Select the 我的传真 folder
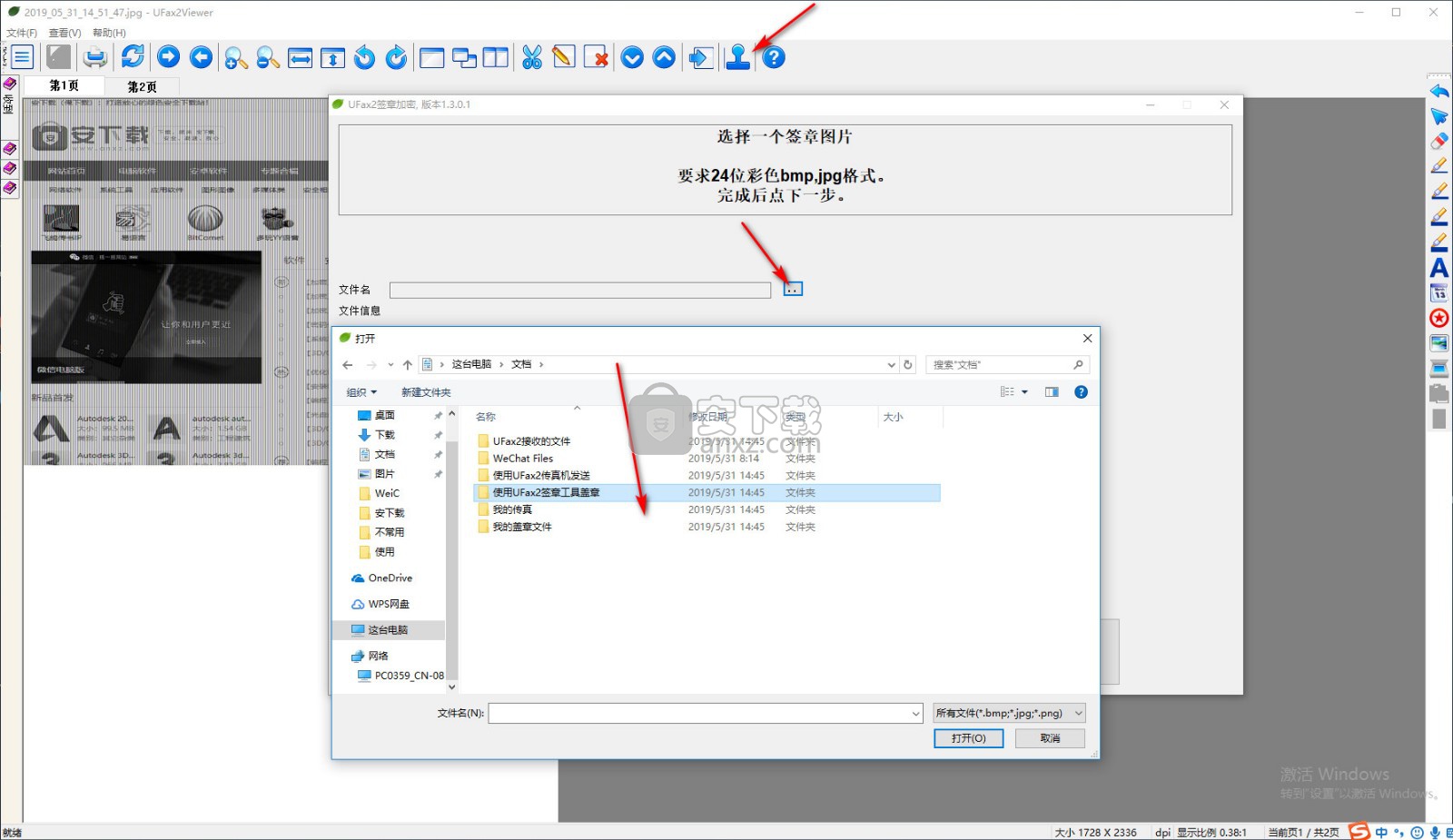 tap(511, 509)
